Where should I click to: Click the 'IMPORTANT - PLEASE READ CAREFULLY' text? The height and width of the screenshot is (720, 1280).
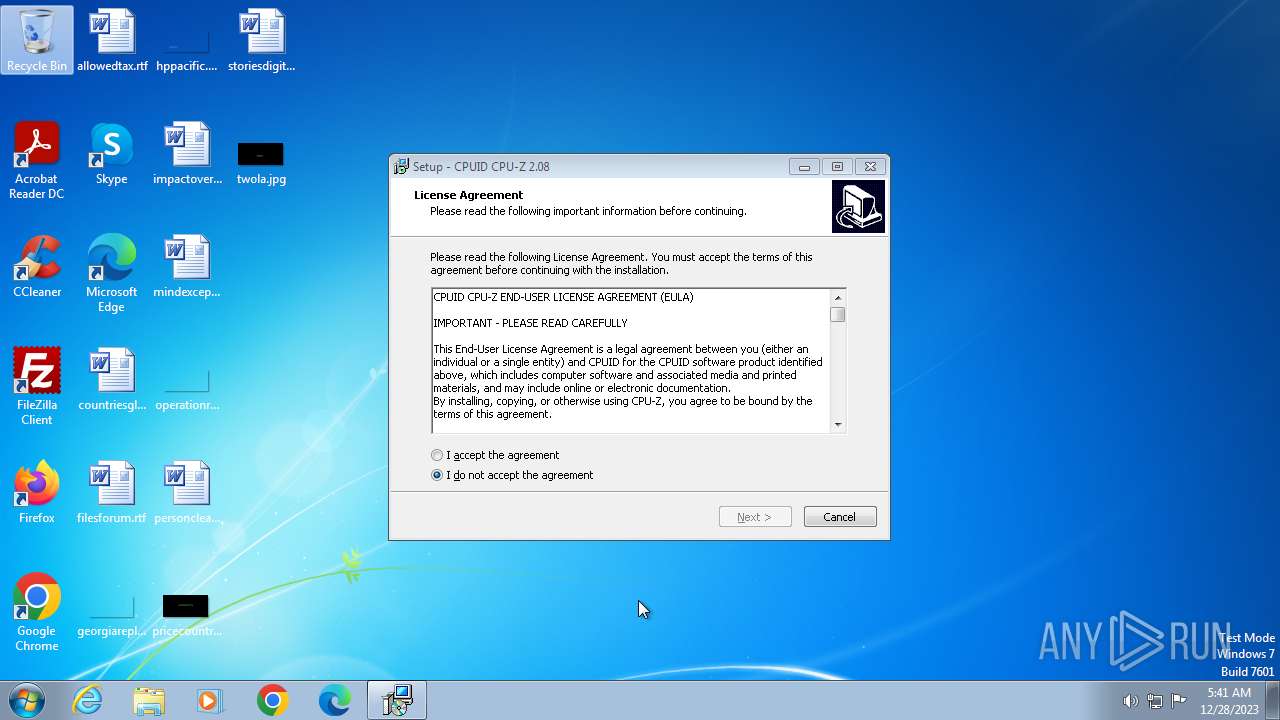point(530,323)
